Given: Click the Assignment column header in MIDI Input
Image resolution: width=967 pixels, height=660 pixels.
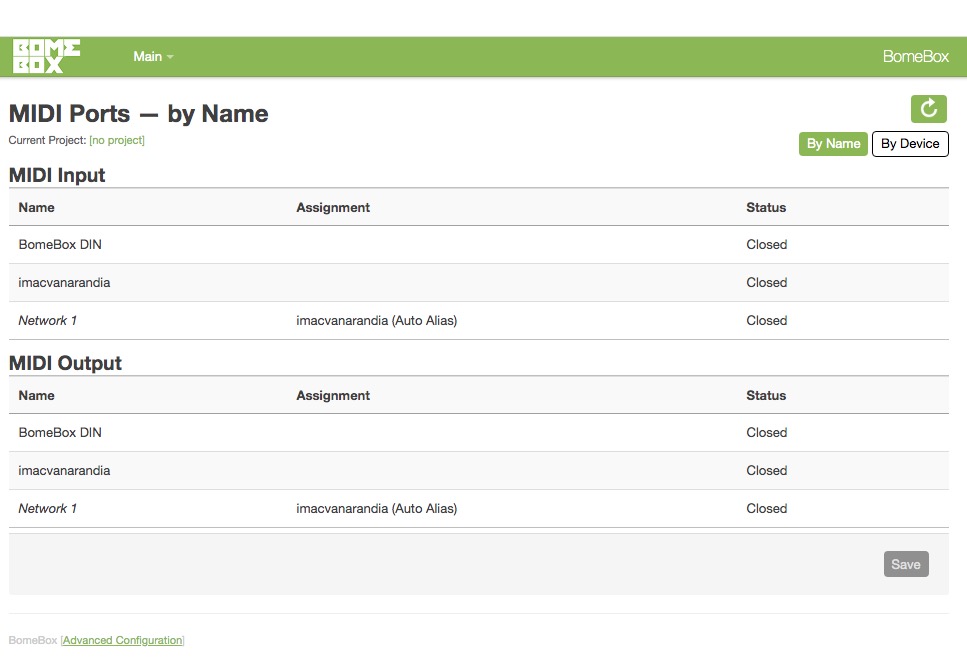Looking at the screenshot, I should click(x=333, y=207).
